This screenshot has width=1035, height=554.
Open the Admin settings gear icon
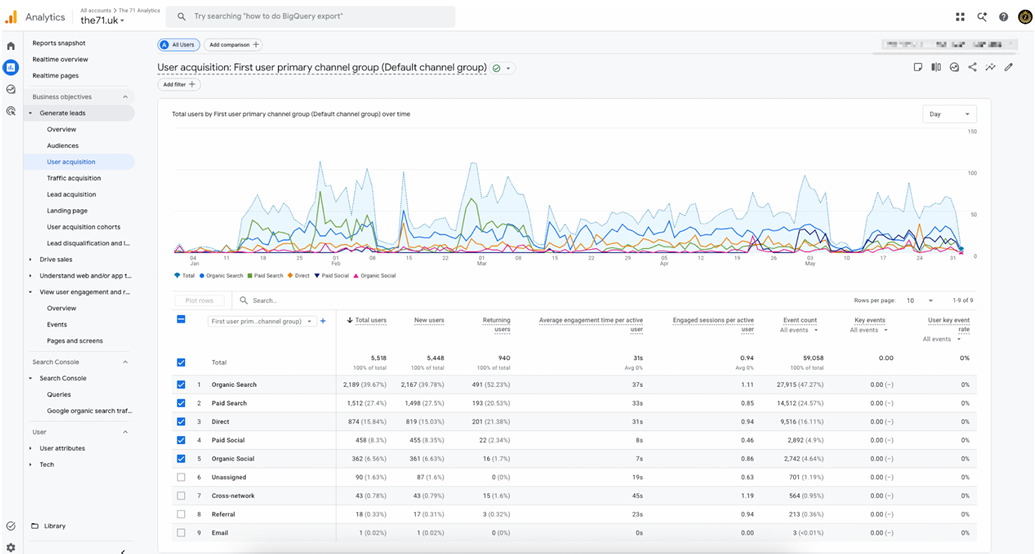tap(11, 547)
